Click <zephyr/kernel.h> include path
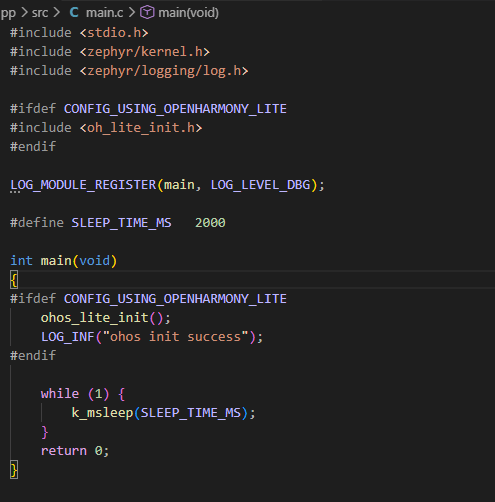This screenshot has width=495, height=502. click(x=145, y=52)
